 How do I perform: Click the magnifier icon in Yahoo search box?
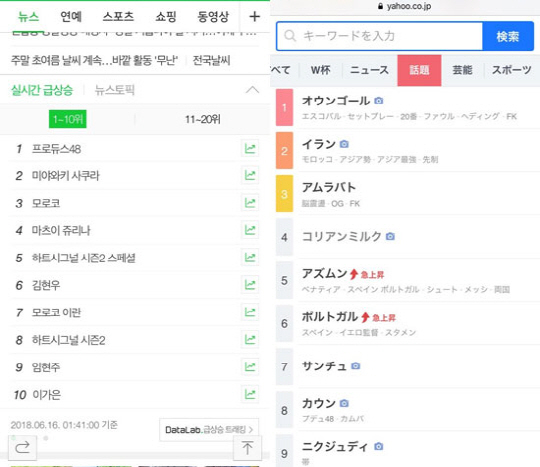[290, 36]
